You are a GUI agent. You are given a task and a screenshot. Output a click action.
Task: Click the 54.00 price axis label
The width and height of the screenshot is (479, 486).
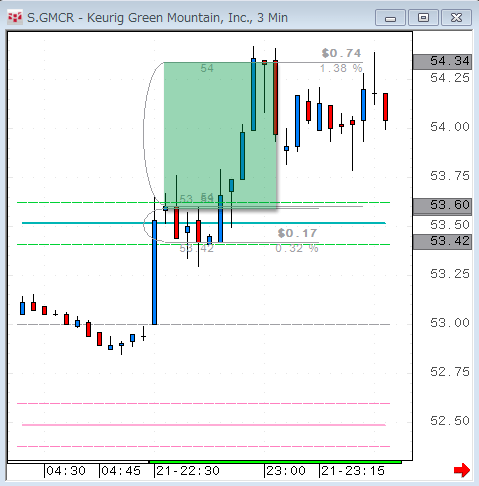click(x=450, y=127)
